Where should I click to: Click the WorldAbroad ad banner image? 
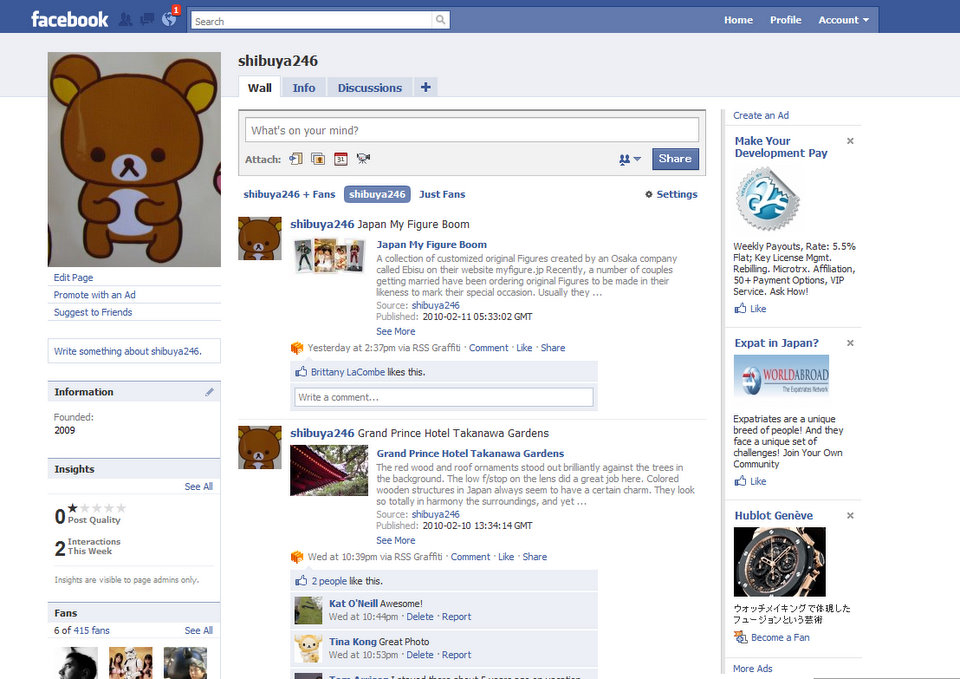[x=781, y=375]
